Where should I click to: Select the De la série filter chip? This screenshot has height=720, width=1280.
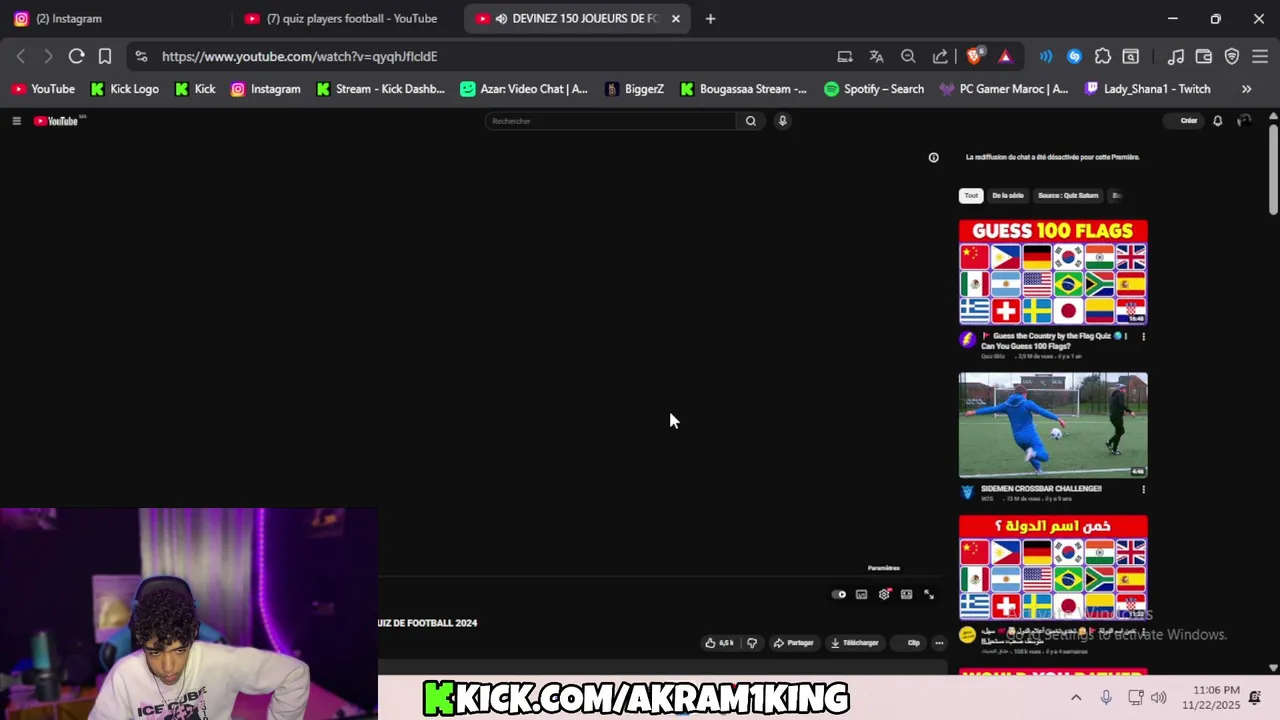click(x=1008, y=196)
